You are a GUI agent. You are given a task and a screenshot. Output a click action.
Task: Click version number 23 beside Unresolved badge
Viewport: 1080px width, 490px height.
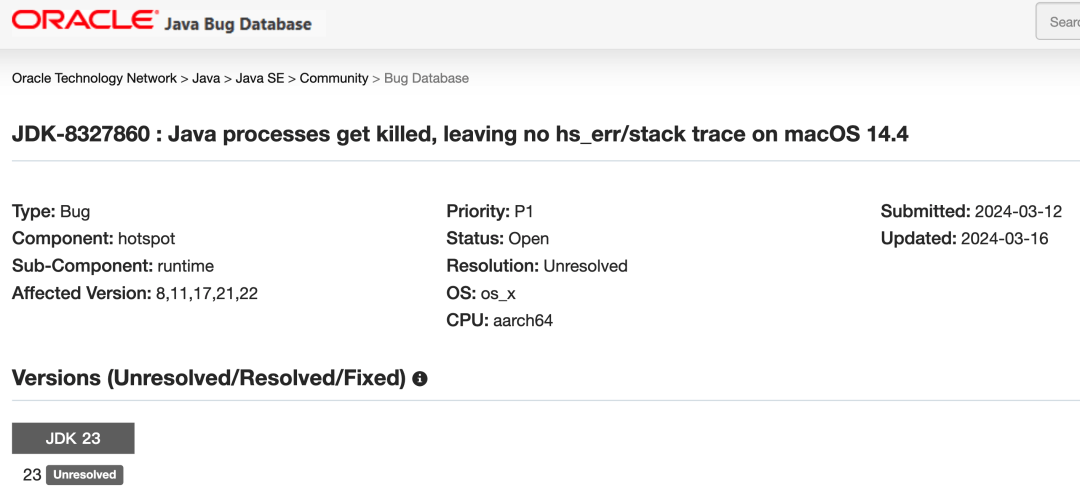point(32,475)
